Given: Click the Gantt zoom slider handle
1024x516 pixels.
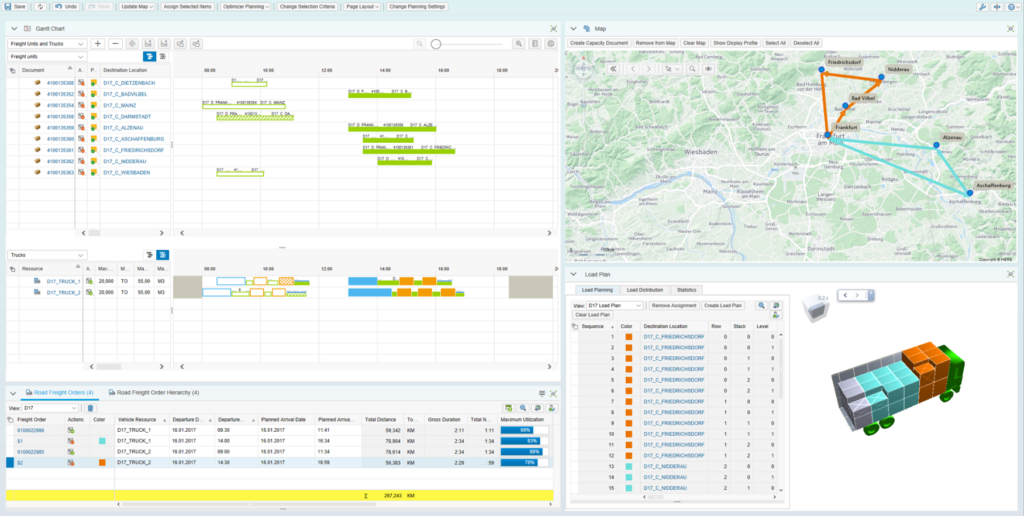Looking at the screenshot, I should (x=436, y=44).
